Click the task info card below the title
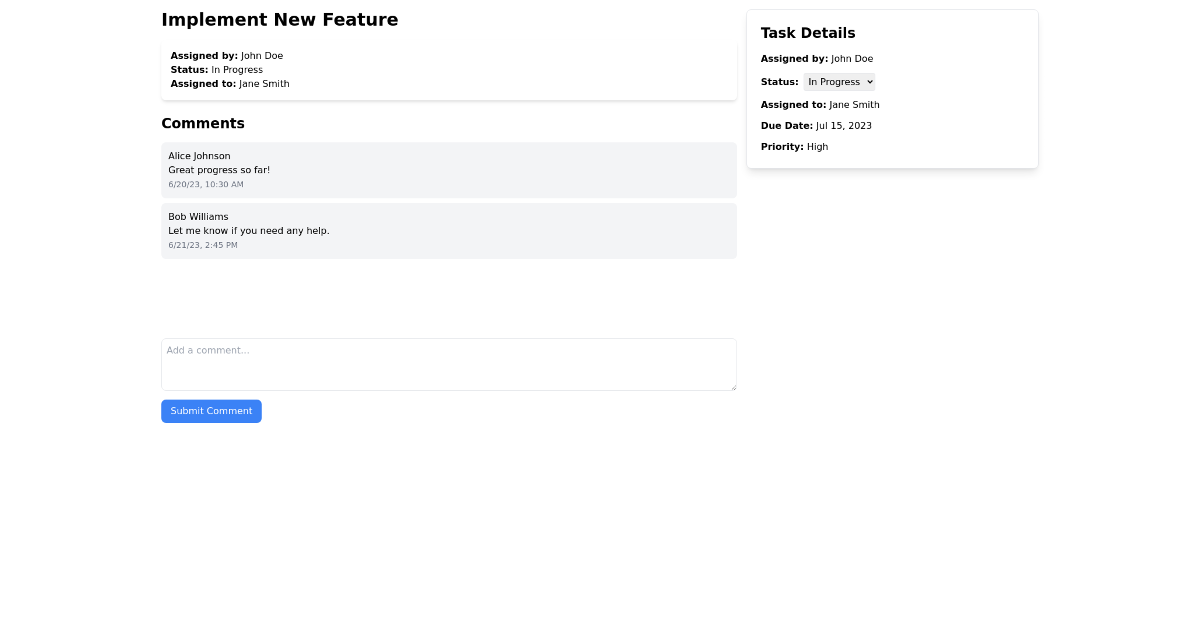 [x=448, y=69]
